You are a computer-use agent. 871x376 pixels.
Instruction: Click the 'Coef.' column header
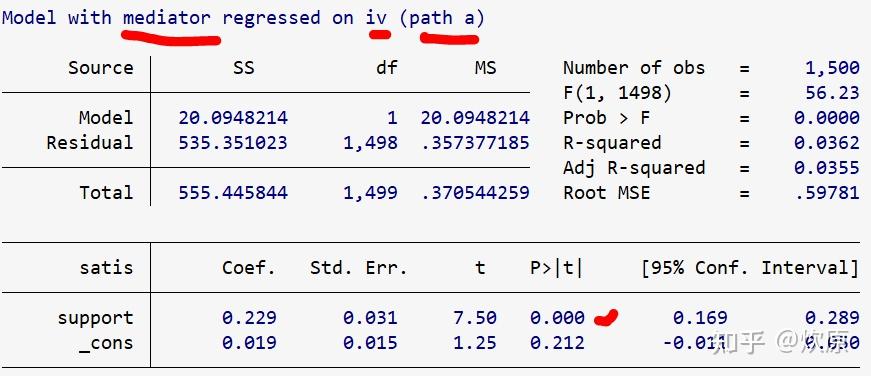249,268
